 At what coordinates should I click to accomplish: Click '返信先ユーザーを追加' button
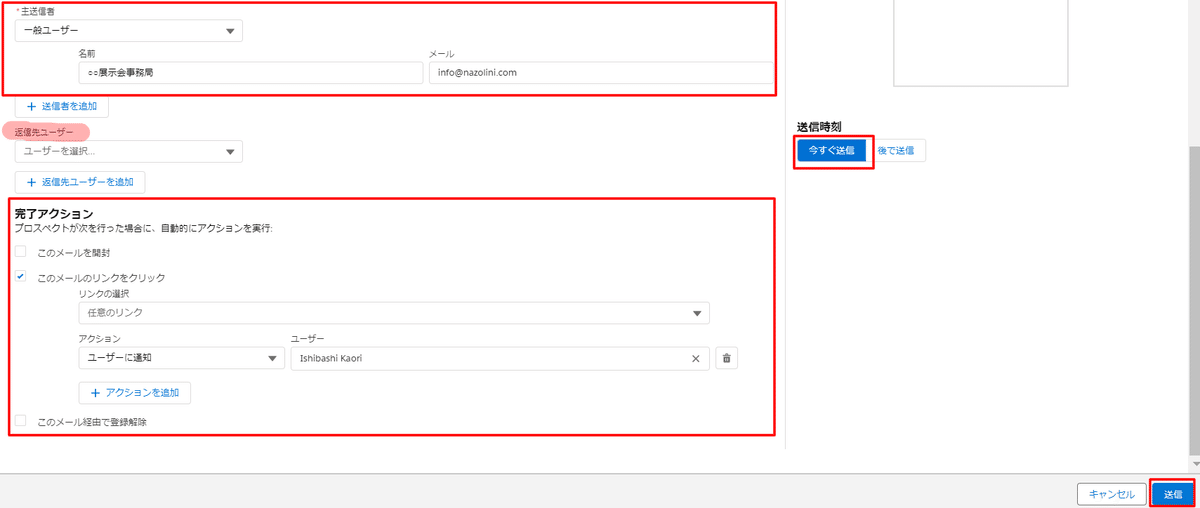click(80, 182)
